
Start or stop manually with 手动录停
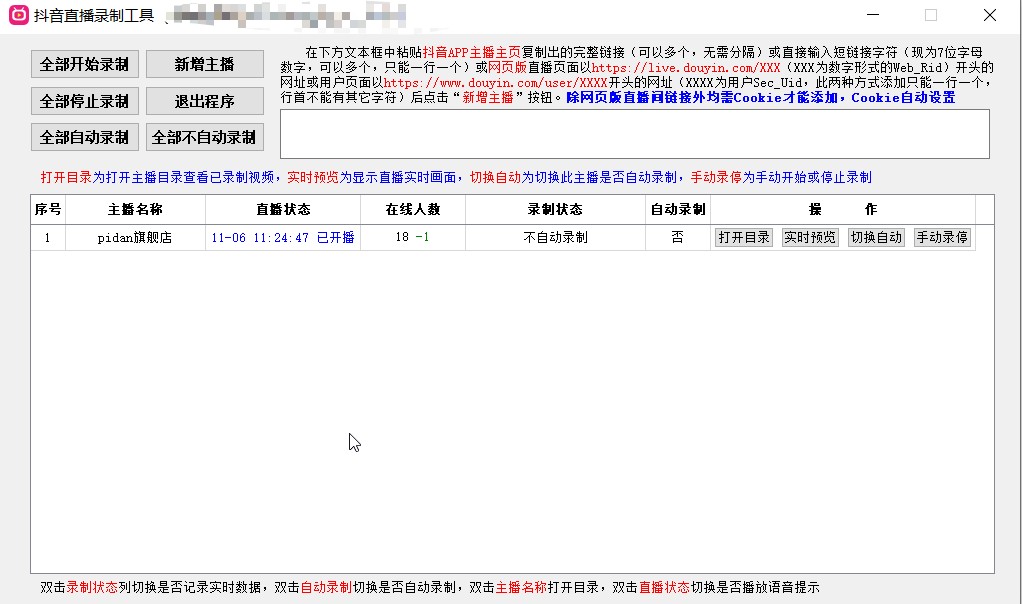942,237
